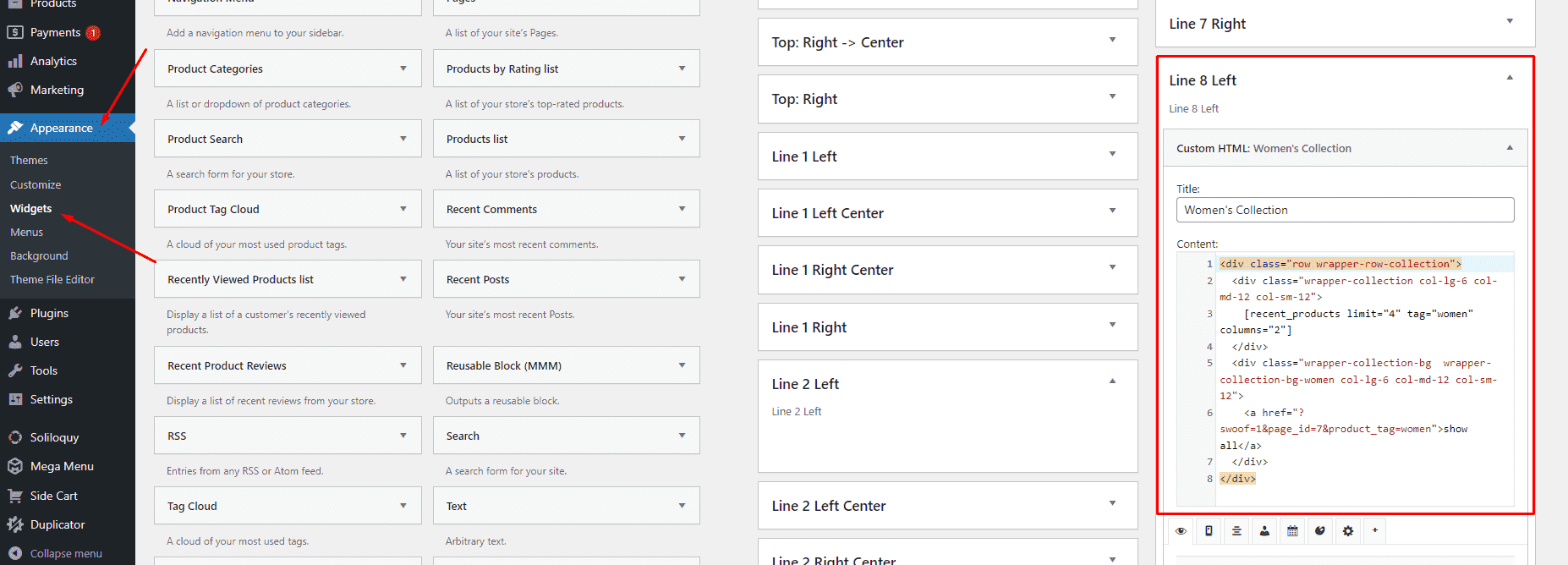This screenshot has height=565, width=1568.
Task: Click the paint palette icon tab
Action: pos(1320,531)
